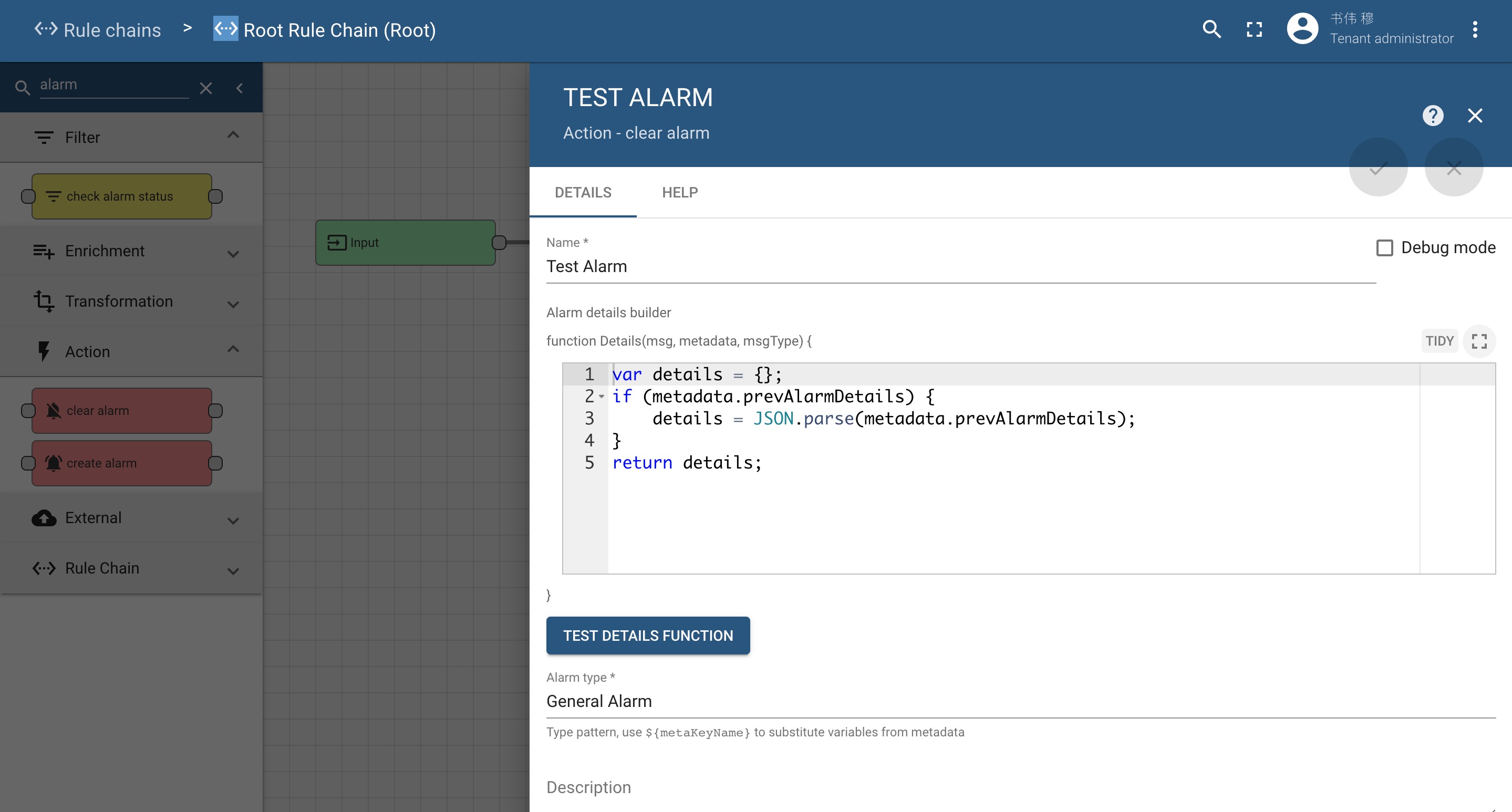Expand the External section
Viewport: 1512px width, 812px height.
(233, 520)
